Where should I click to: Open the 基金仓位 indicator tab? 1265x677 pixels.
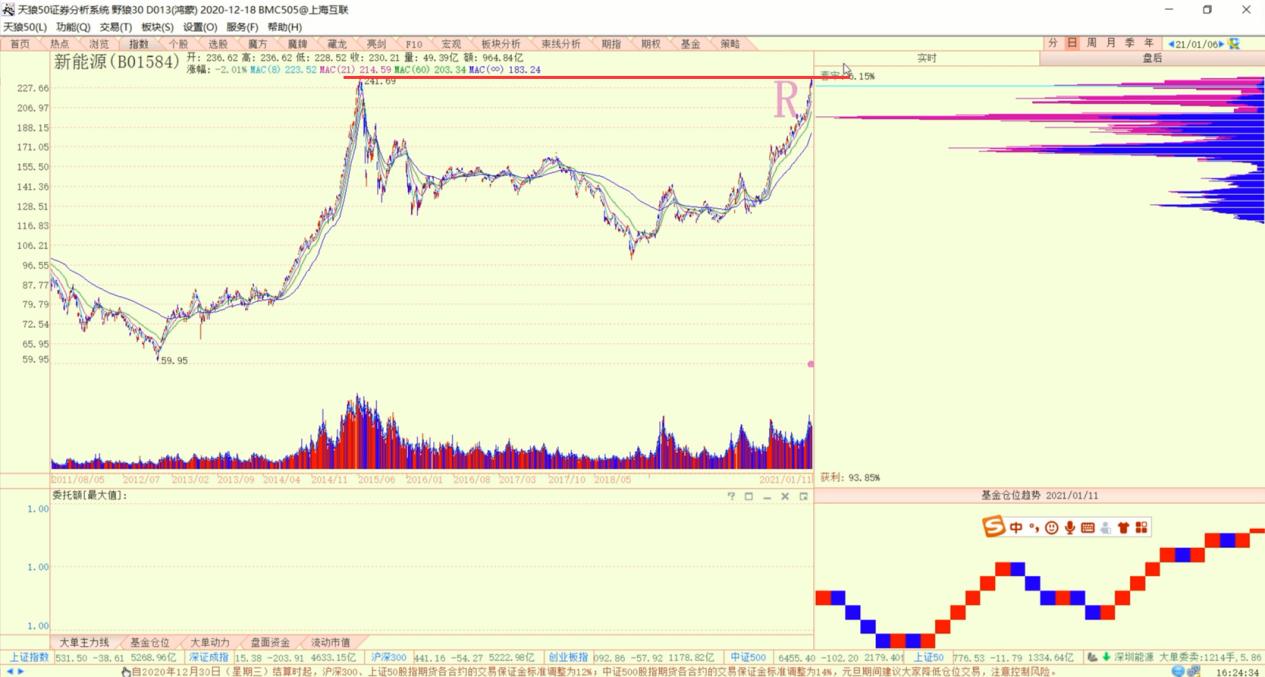click(150, 642)
